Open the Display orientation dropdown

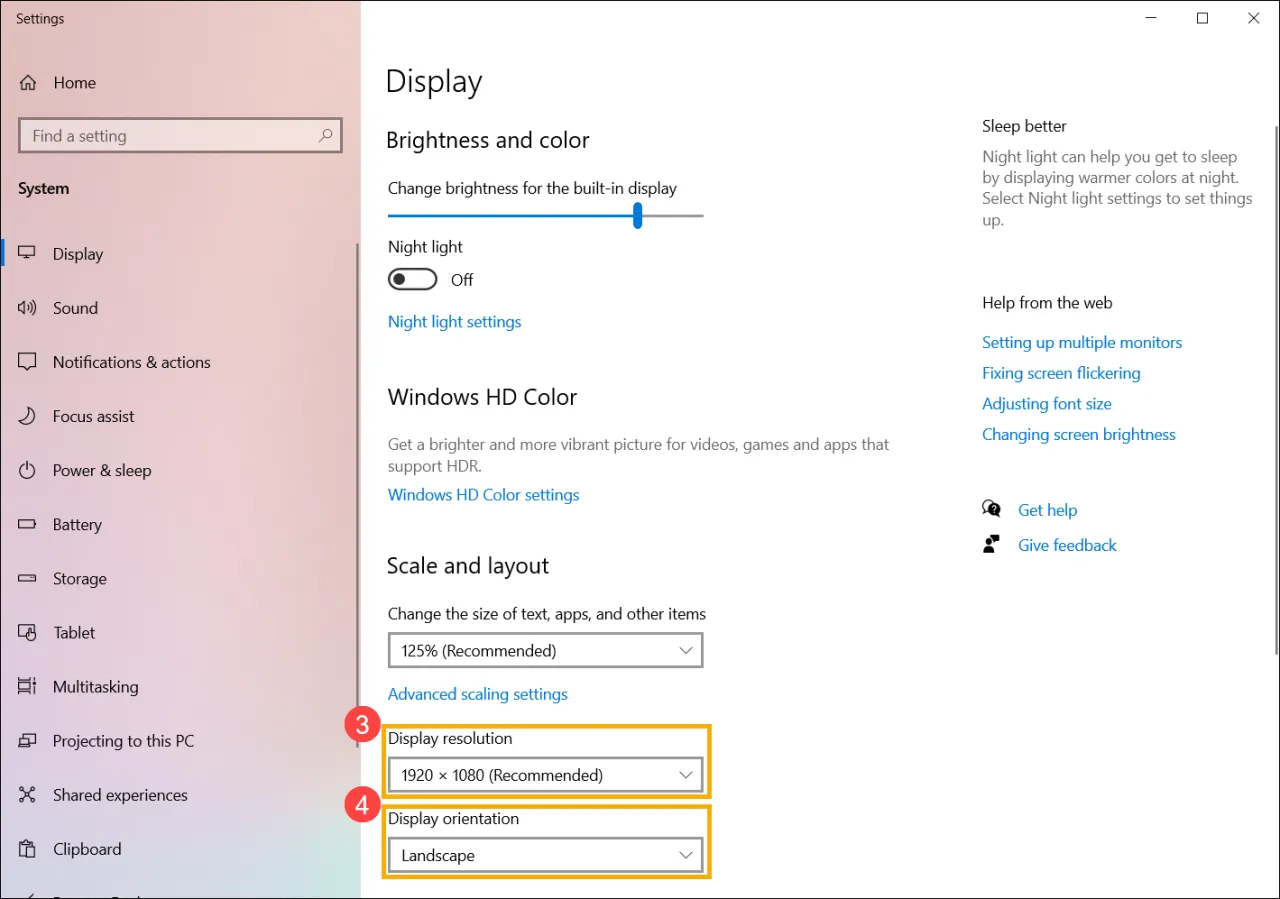click(545, 854)
